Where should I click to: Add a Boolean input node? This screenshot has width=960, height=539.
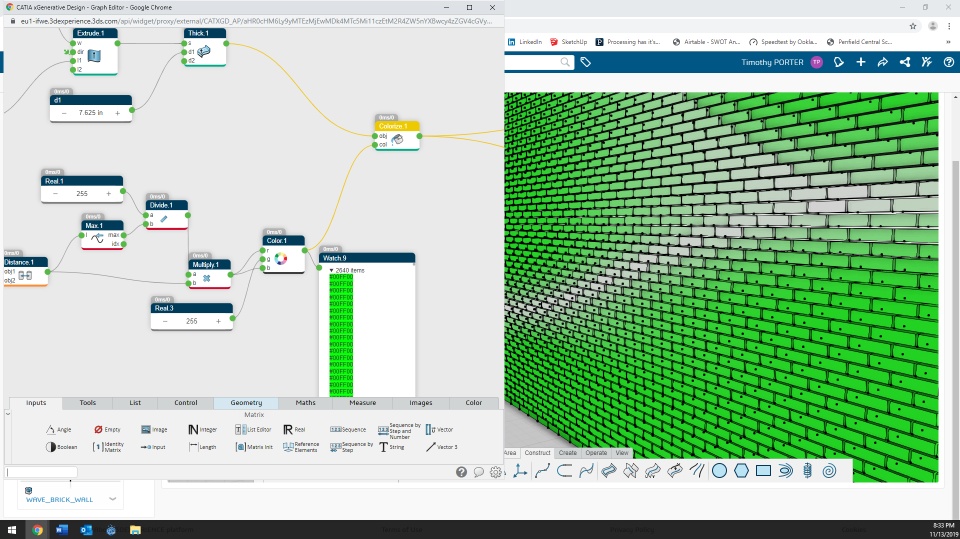point(61,447)
